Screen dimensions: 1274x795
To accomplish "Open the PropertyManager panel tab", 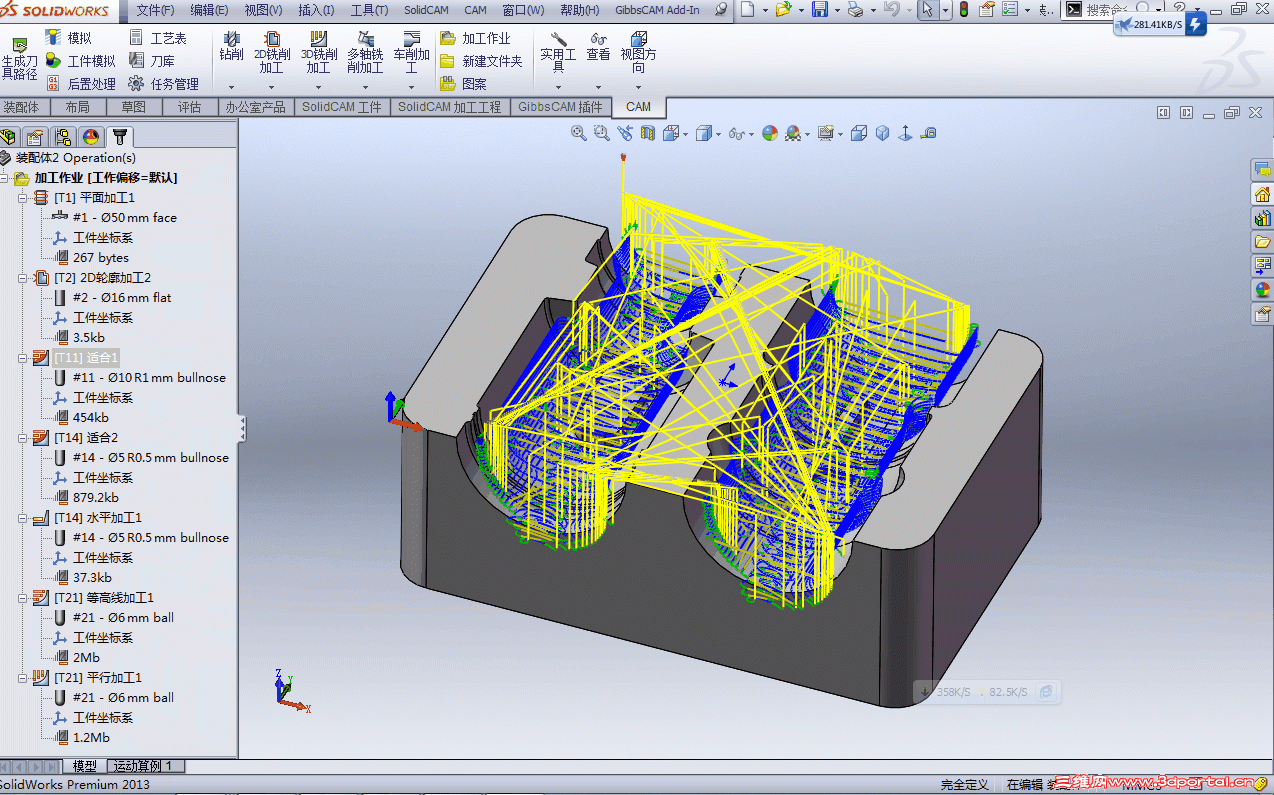I will 35,137.
